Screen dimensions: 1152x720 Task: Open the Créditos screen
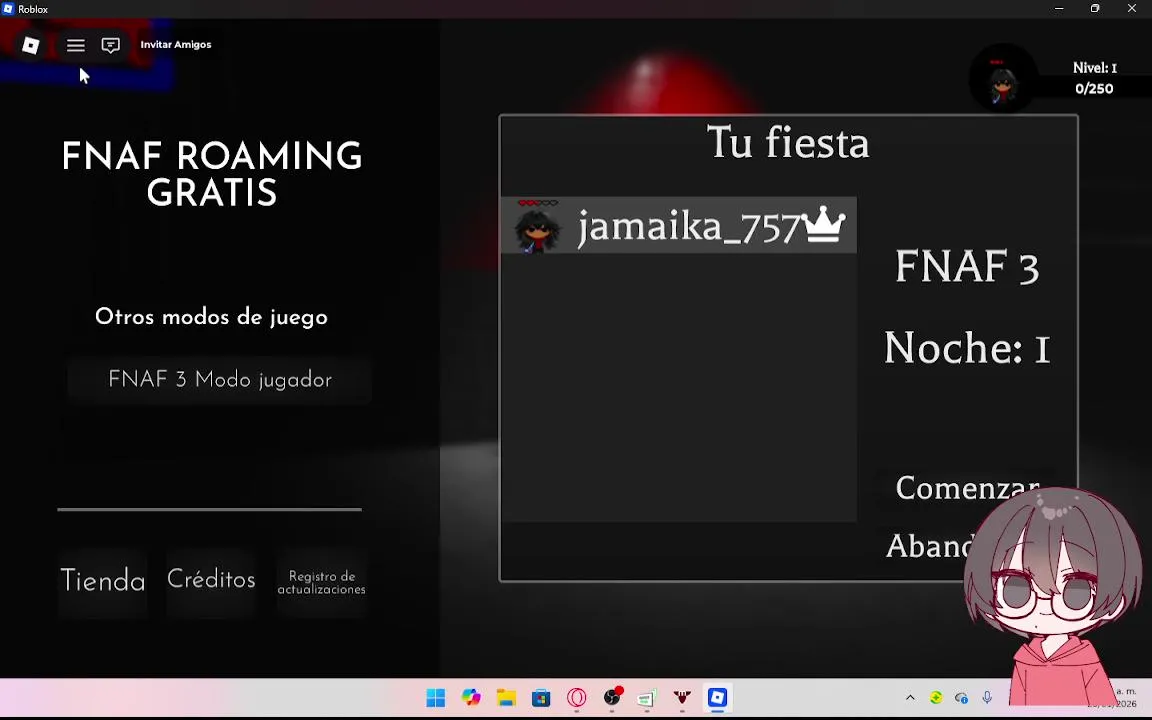click(211, 579)
